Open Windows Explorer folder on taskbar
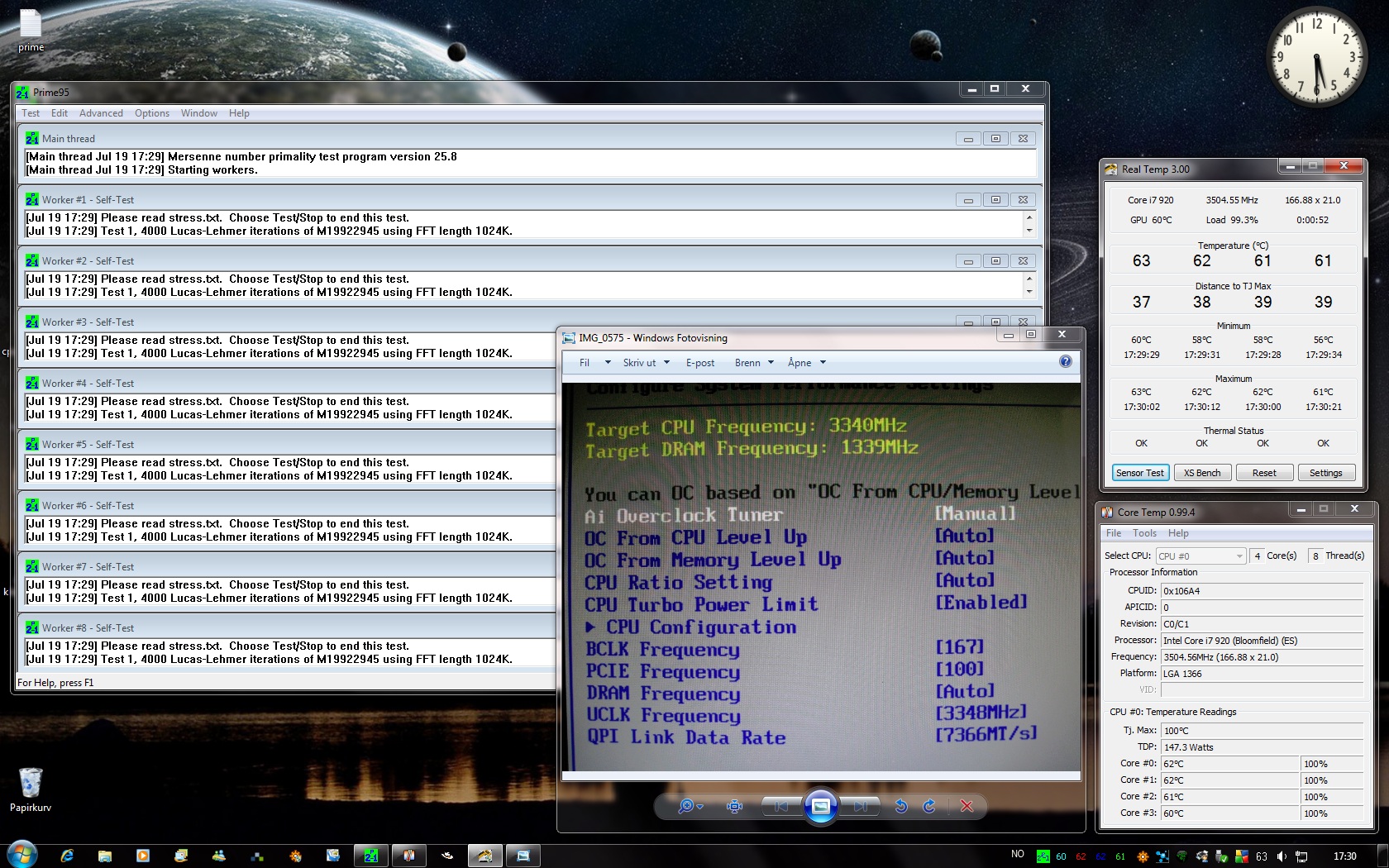The image size is (1389, 868). pos(105,856)
